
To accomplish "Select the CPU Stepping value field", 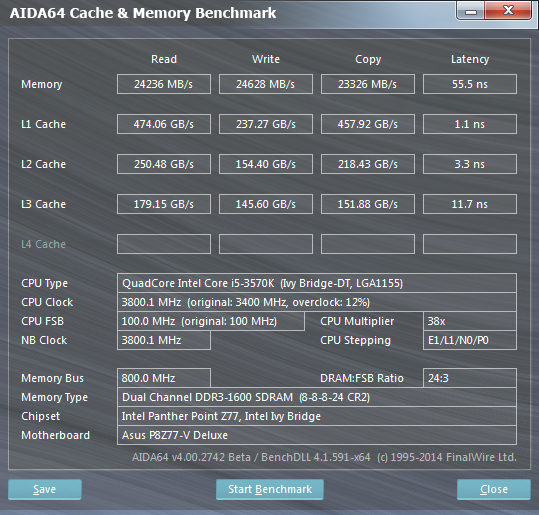I will tap(470, 340).
